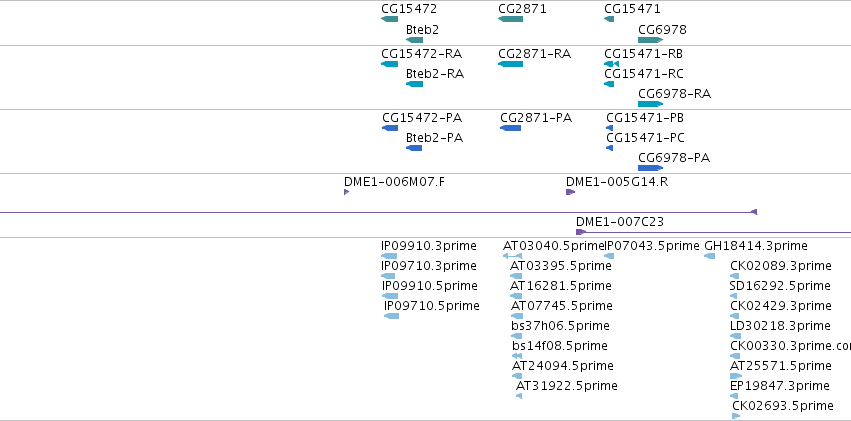Screen dimensions: 851x421
Task: Click the IP09910.3prime EST glyph
Action: tap(389, 256)
